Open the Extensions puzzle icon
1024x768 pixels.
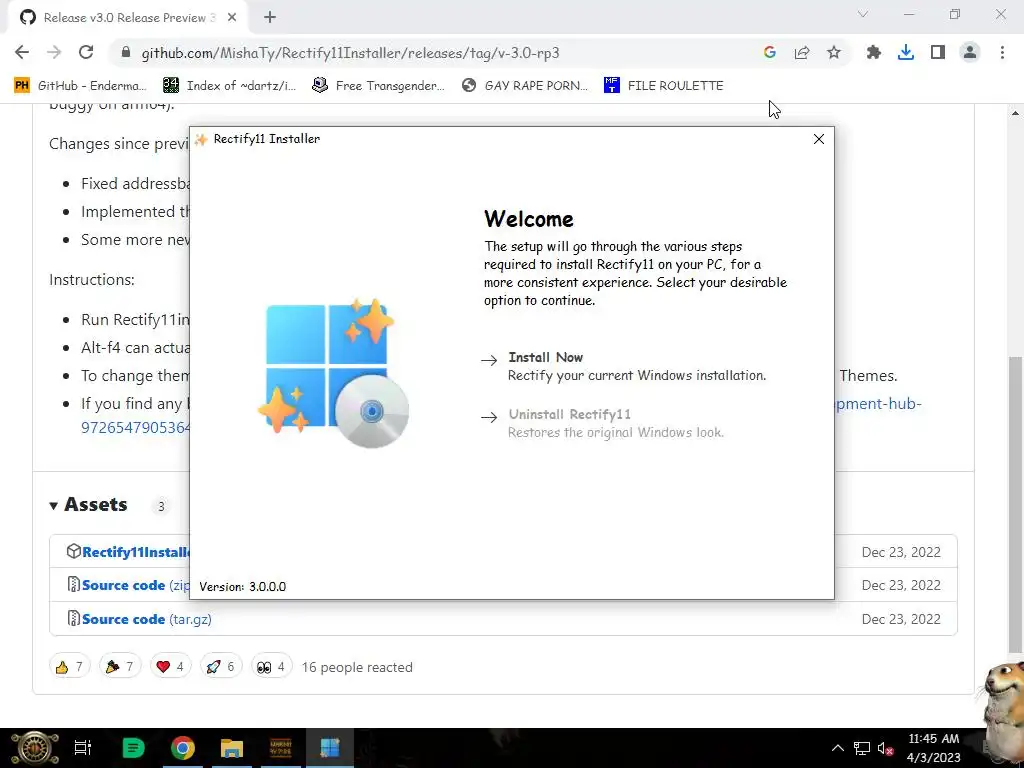873,53
